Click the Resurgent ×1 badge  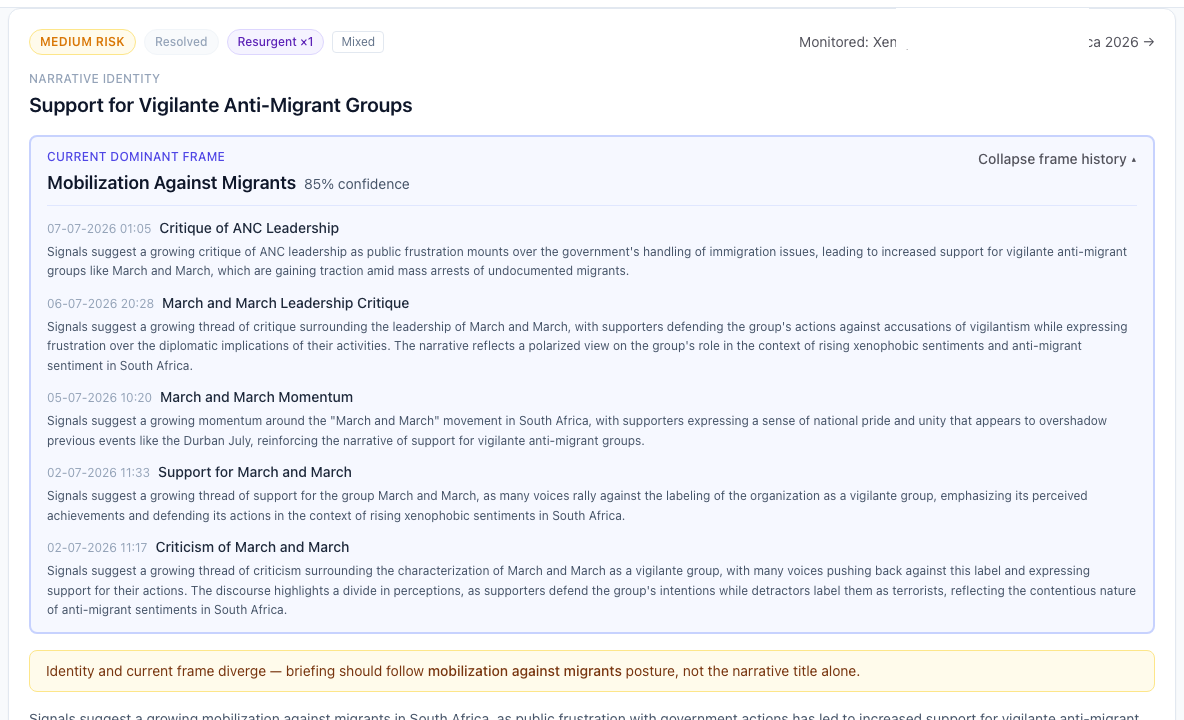pyautogui.click(x=276, y=42)
